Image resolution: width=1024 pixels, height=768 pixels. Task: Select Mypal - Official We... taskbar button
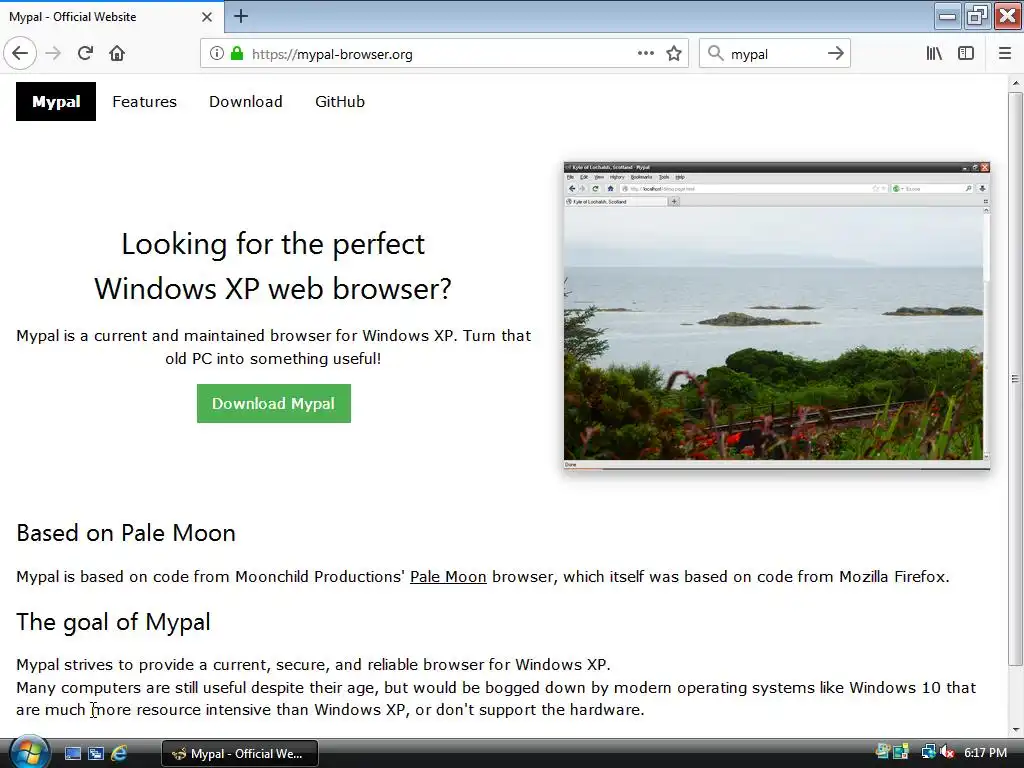point(240,754)
